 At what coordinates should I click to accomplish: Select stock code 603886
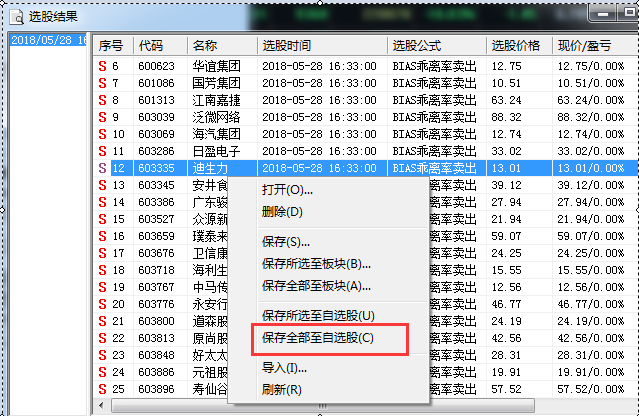coord(156,372)
